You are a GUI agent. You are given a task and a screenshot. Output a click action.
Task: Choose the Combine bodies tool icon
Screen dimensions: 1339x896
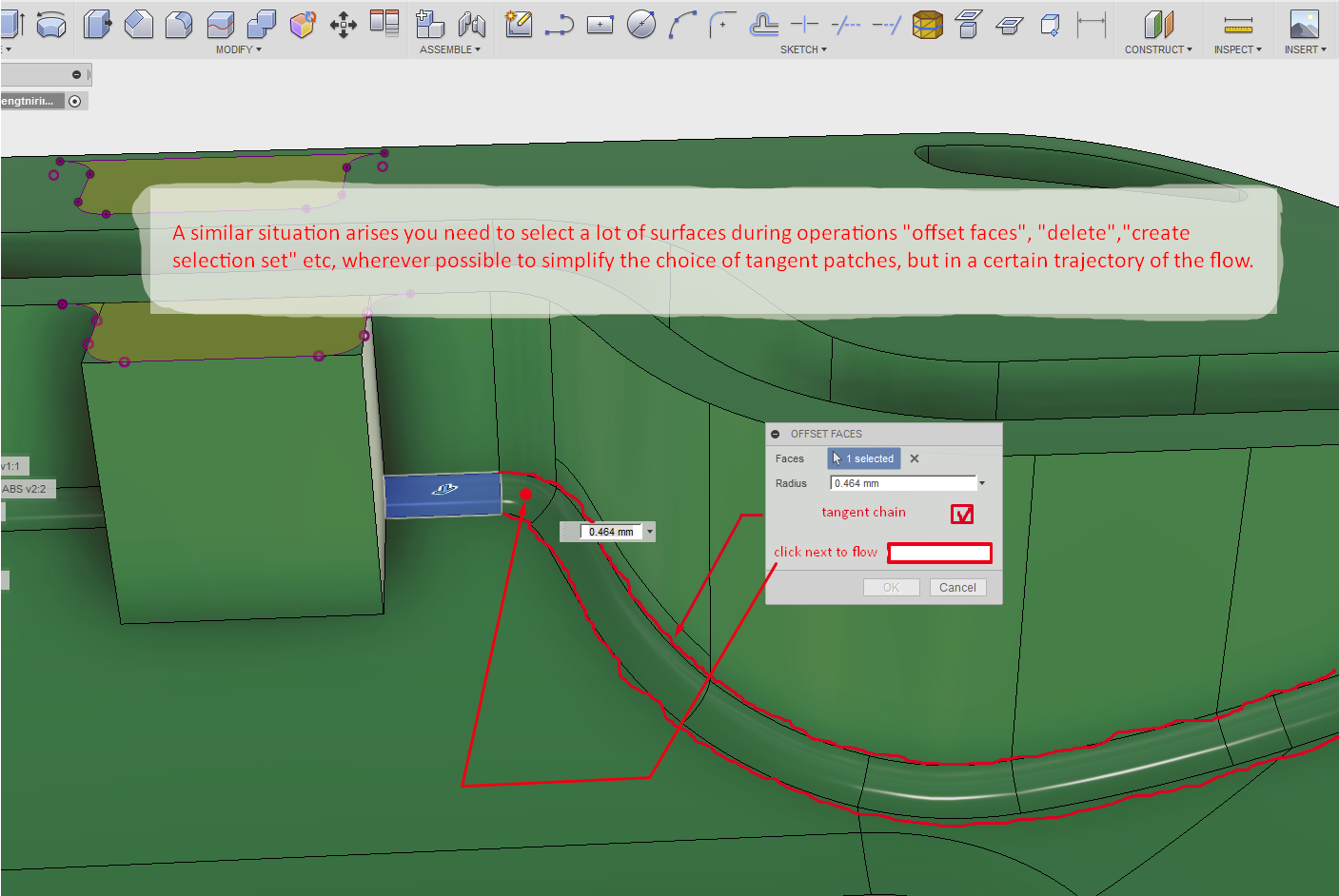pos(261,24)
